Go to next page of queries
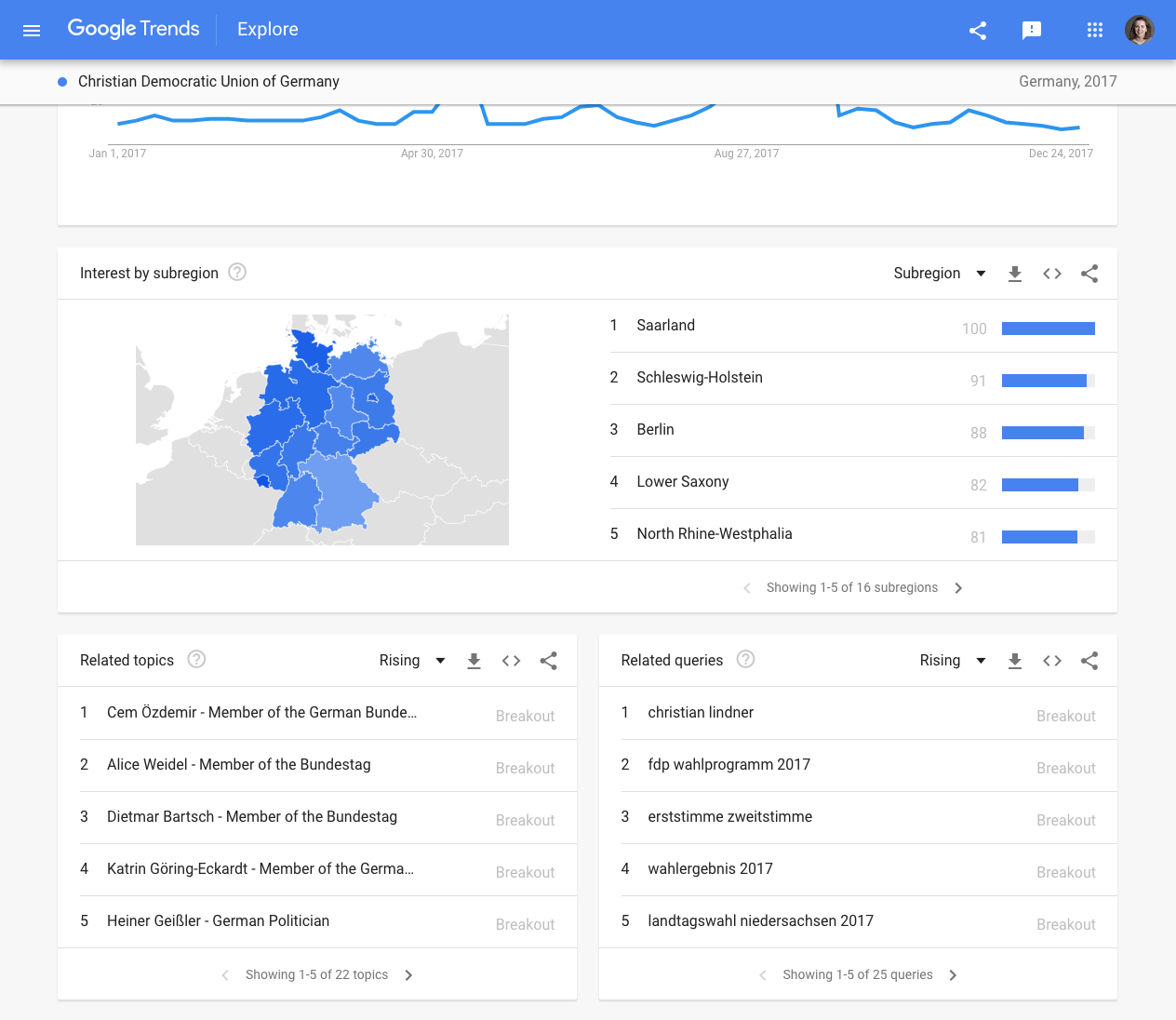 (x=953, y=975)
